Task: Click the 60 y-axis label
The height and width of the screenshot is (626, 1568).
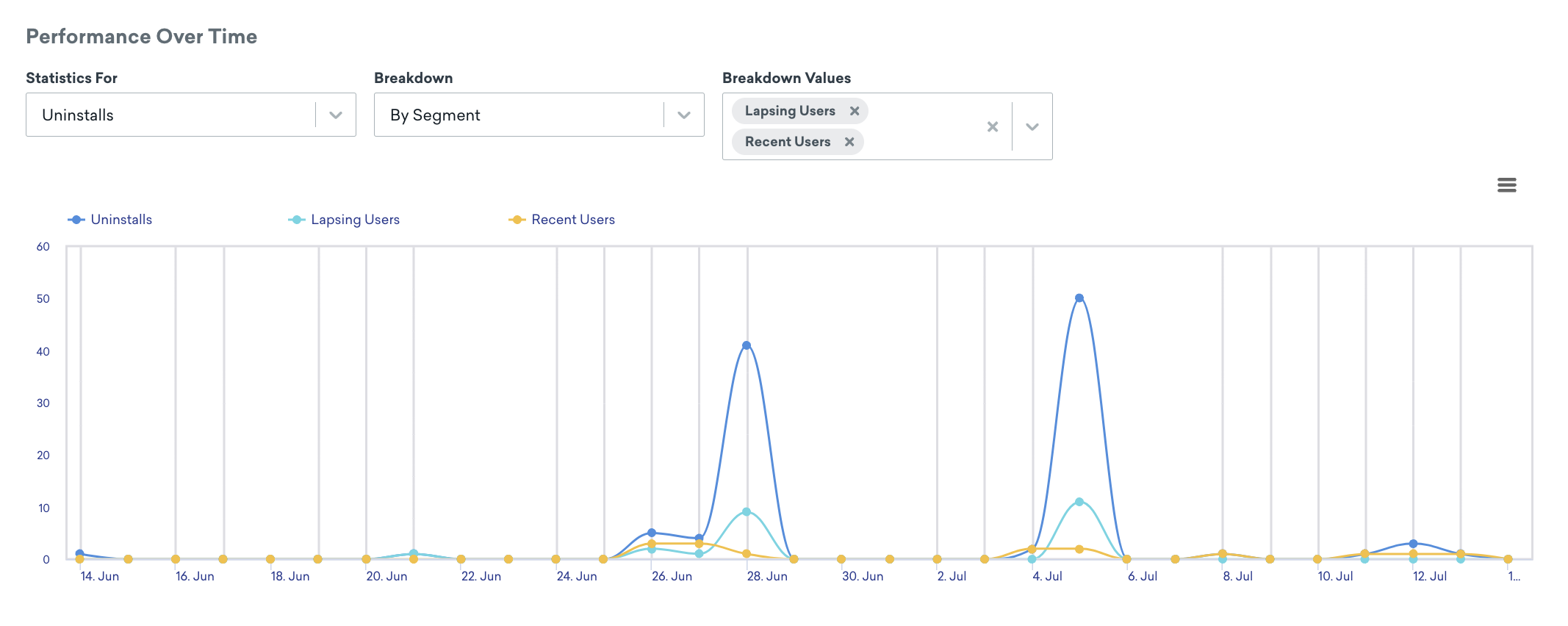Action: 43,247
